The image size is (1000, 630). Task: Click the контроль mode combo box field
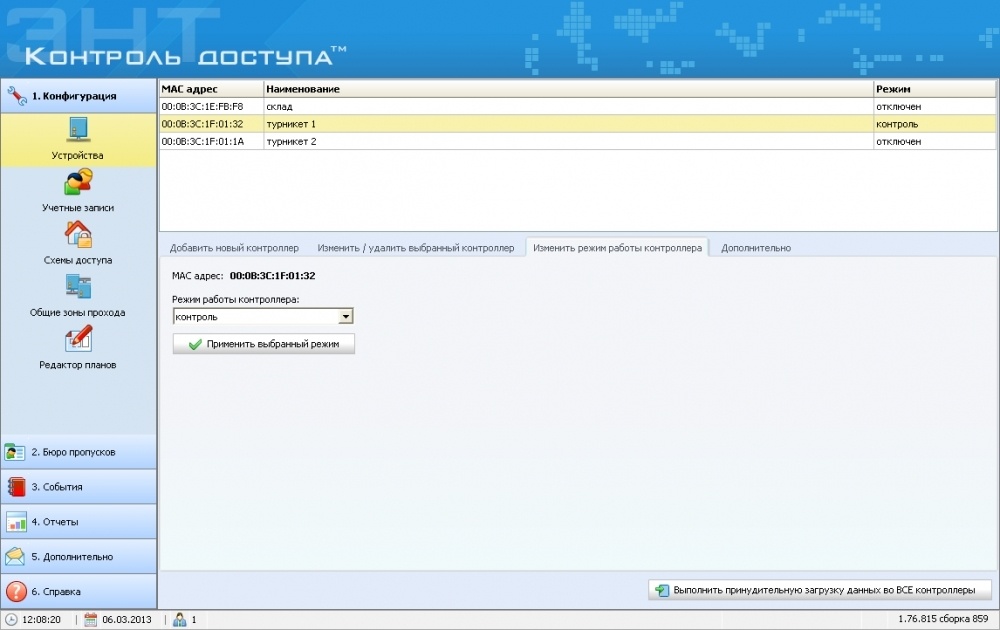click(263, 316)
